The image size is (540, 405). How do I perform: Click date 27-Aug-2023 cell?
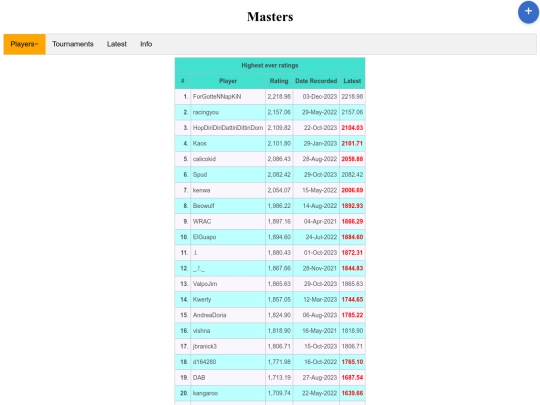pyautogui.click(x=316, y=377)
